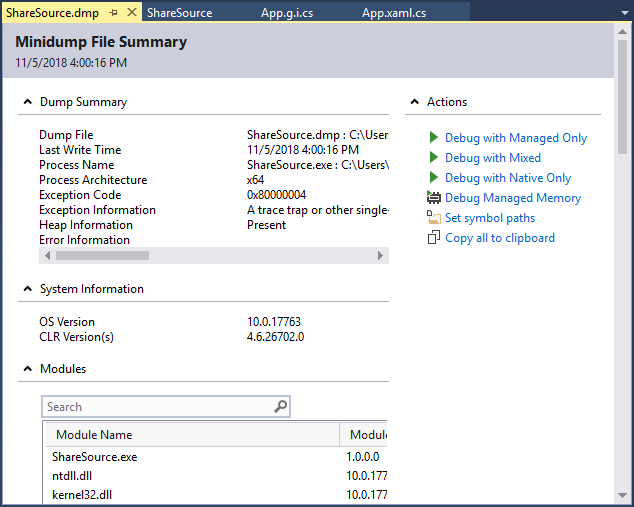
Task: Click the green play icon beside Debug with Managed Only
Action: [433, 138]
